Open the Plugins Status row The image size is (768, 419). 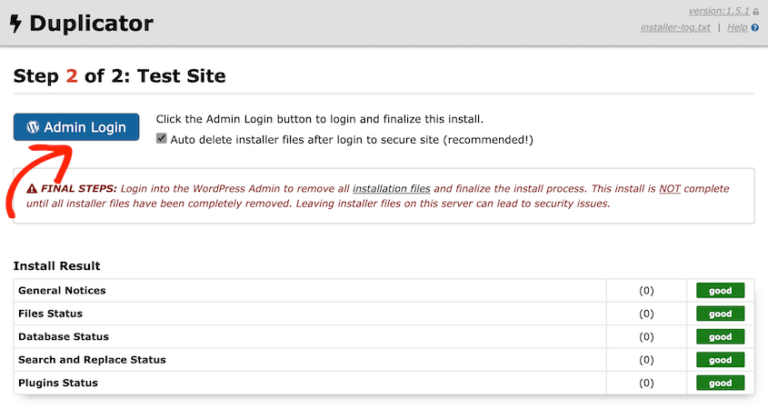click(x=58, y=383)
